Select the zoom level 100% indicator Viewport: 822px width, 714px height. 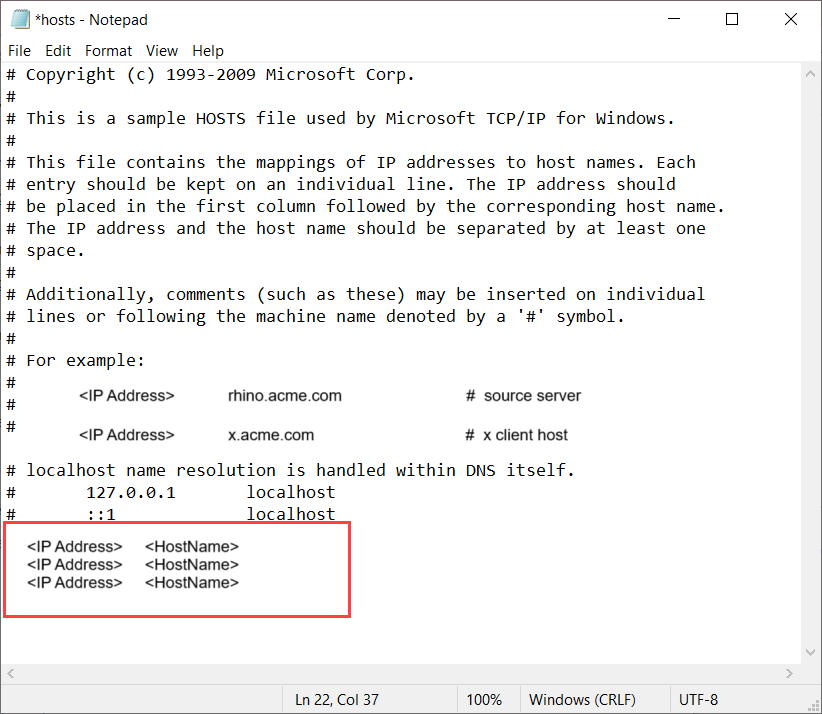486,699
